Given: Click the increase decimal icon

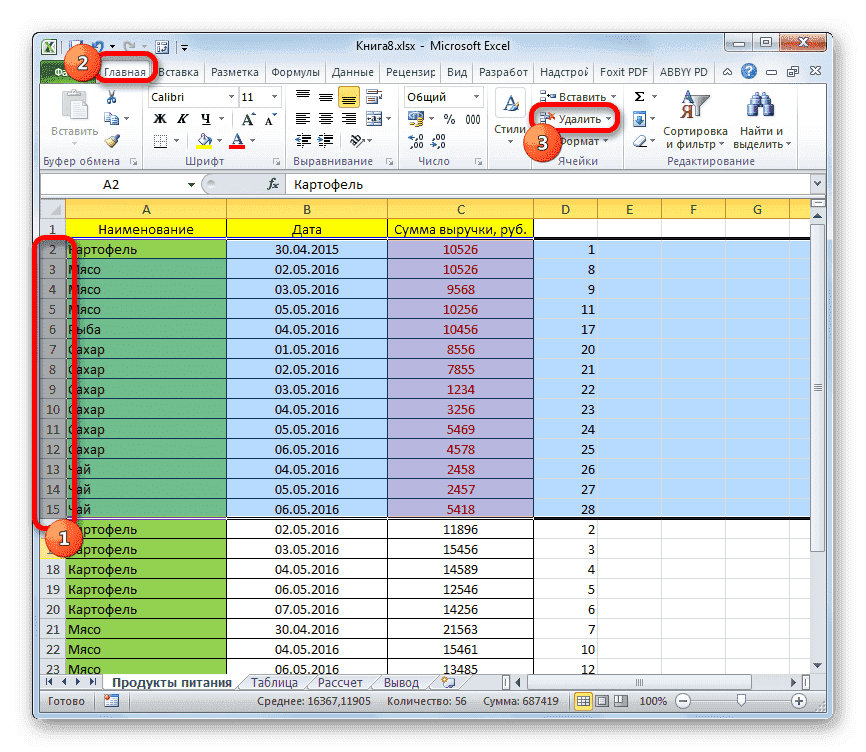Looking at the screenshot, I should (x=414, y=143).
